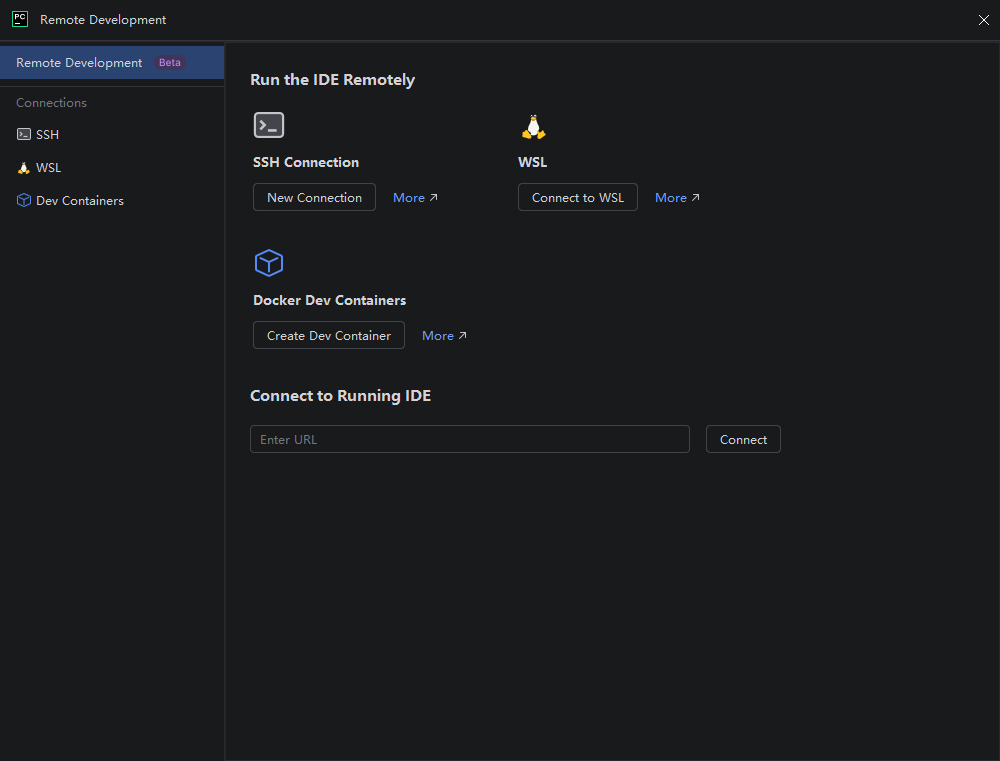Screen dimensions: 1000x761
Task: Open the More link for Docker Dev Containers
Action: point(445,336)
